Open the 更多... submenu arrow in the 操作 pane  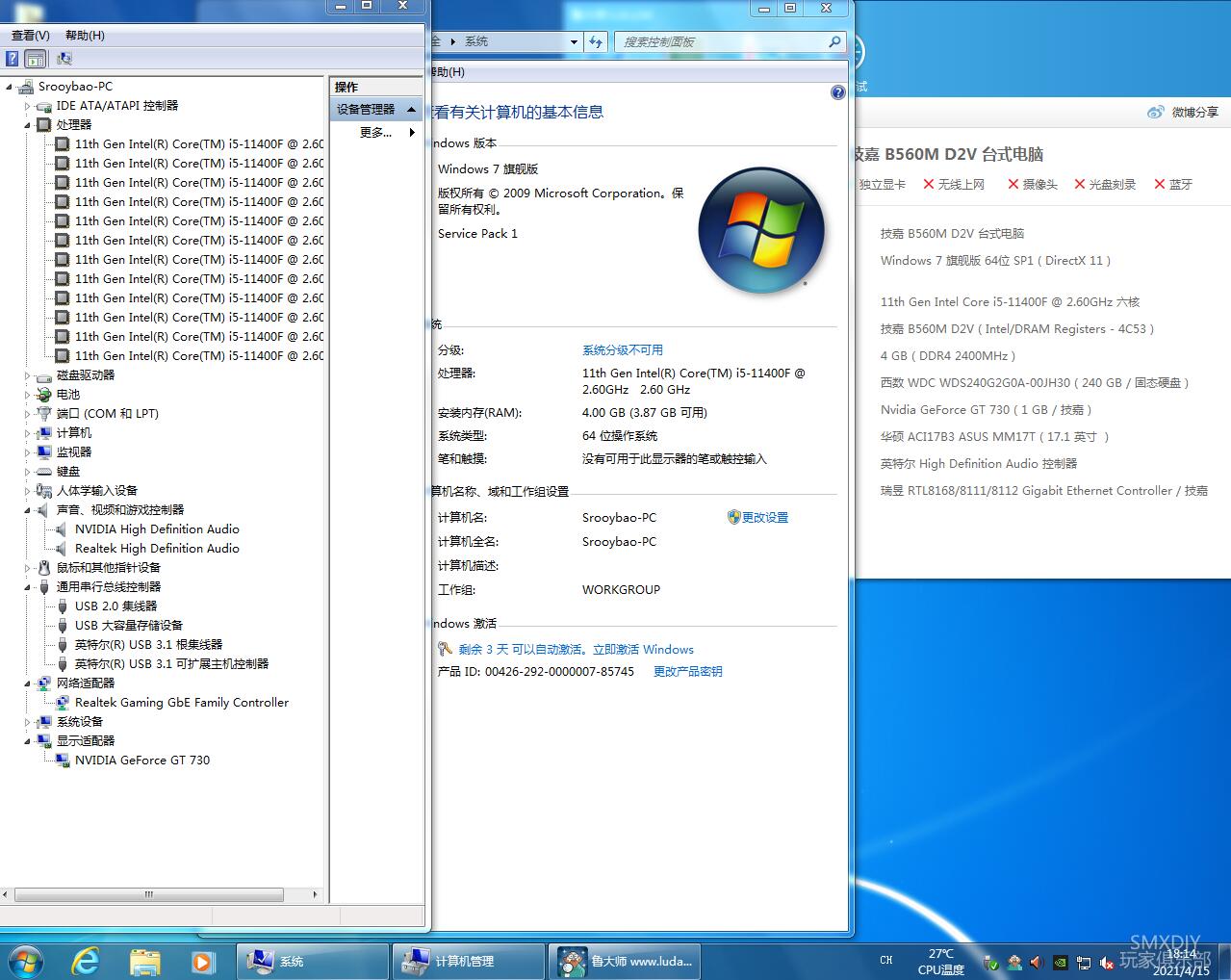pyautogui.click(x=412, y=133)
